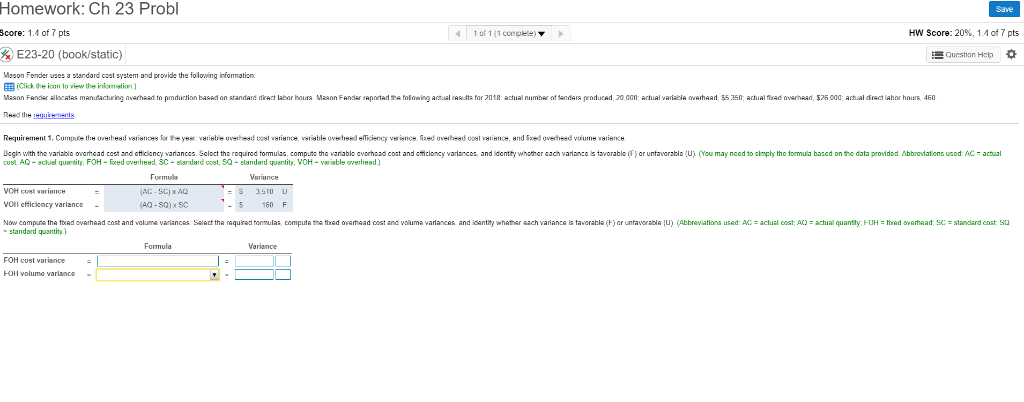Click the FOH cost variance amount field

(x=255, y=261)
